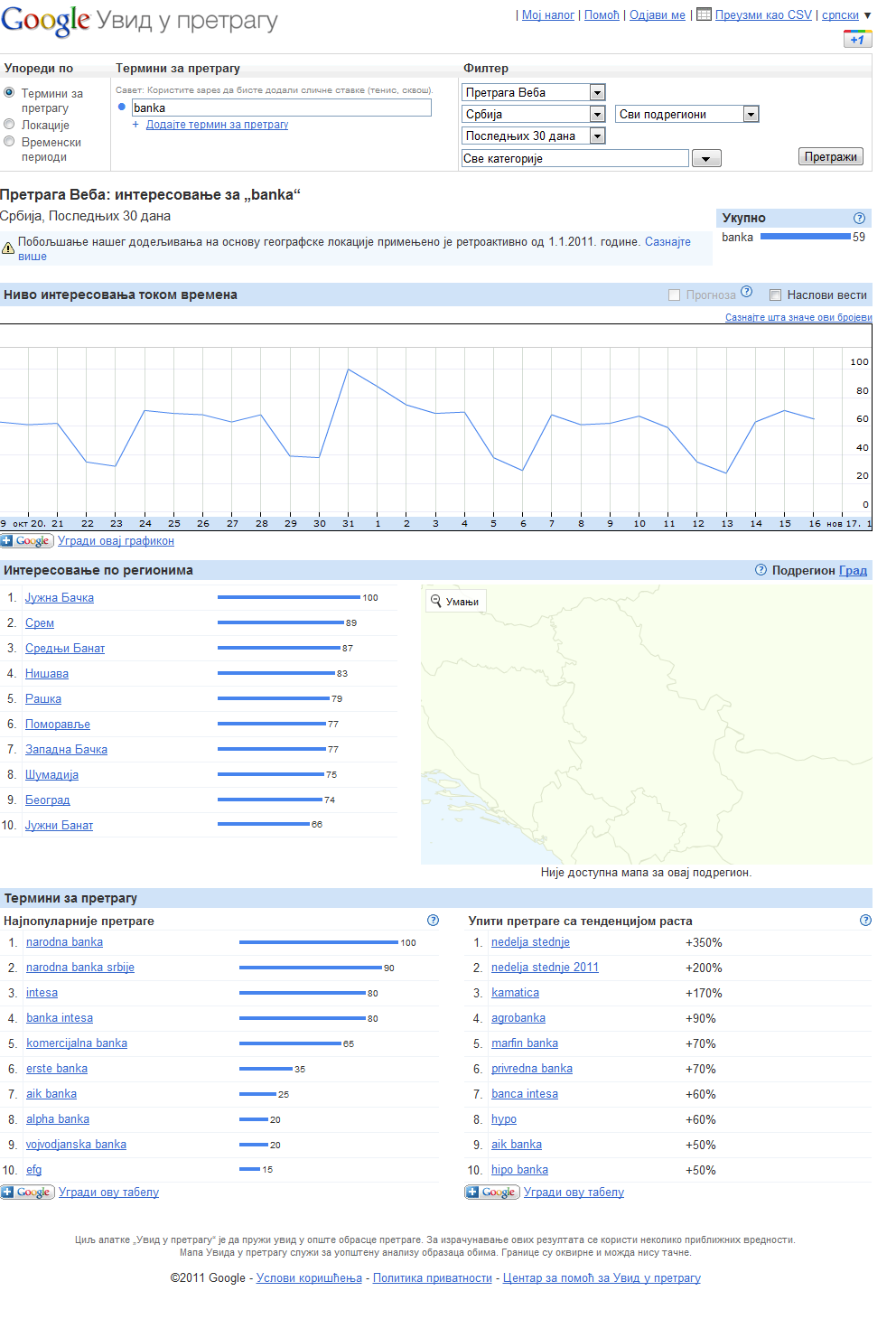Click Google gadget icon under top searches table
This screenshot has height=1319, width=896.
point(28,1192)
